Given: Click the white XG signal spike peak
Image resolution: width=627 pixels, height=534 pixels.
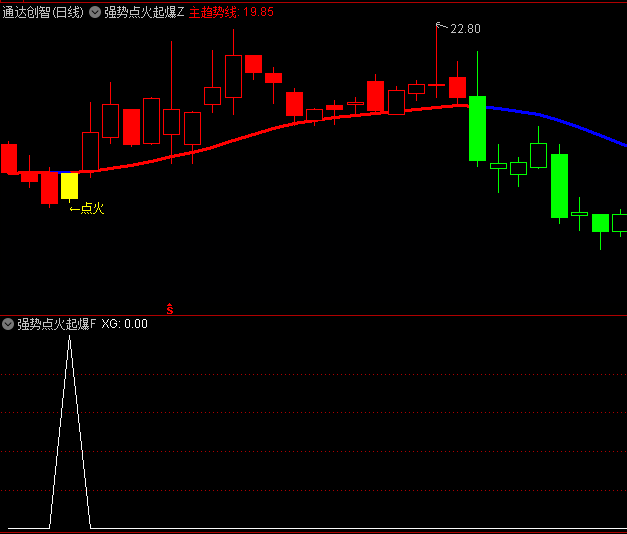Looking at the screenshot, I should pos(70,338).
